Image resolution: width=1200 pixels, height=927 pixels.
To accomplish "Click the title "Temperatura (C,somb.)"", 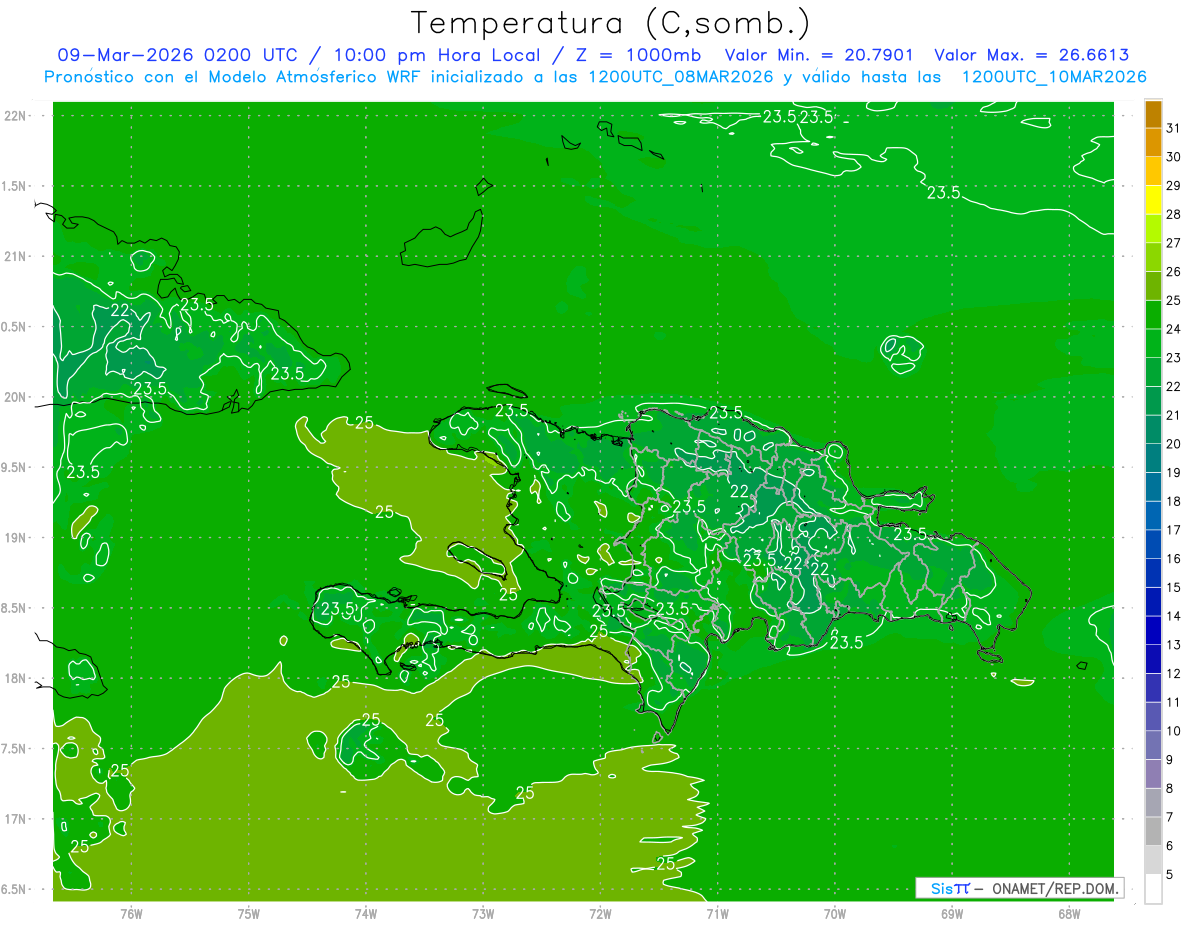I will pos(611,23).
